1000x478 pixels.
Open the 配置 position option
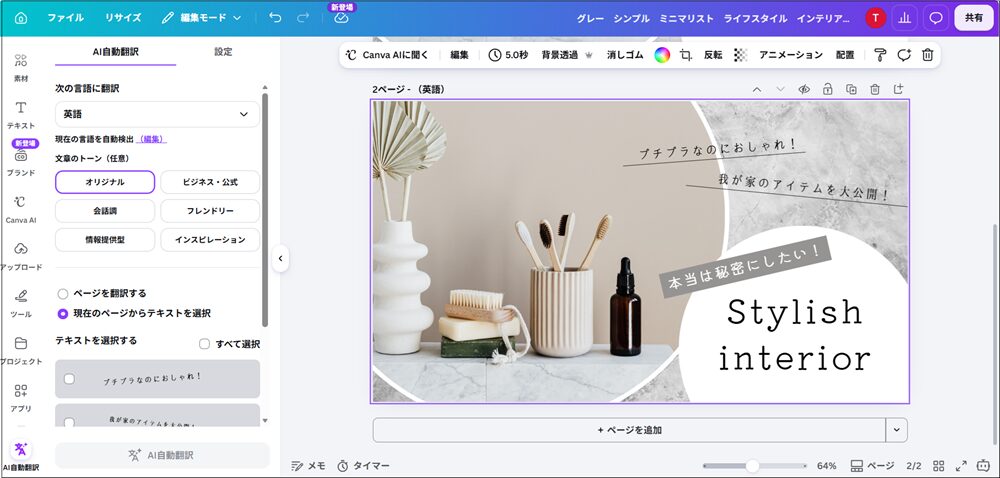click(845, 55)
